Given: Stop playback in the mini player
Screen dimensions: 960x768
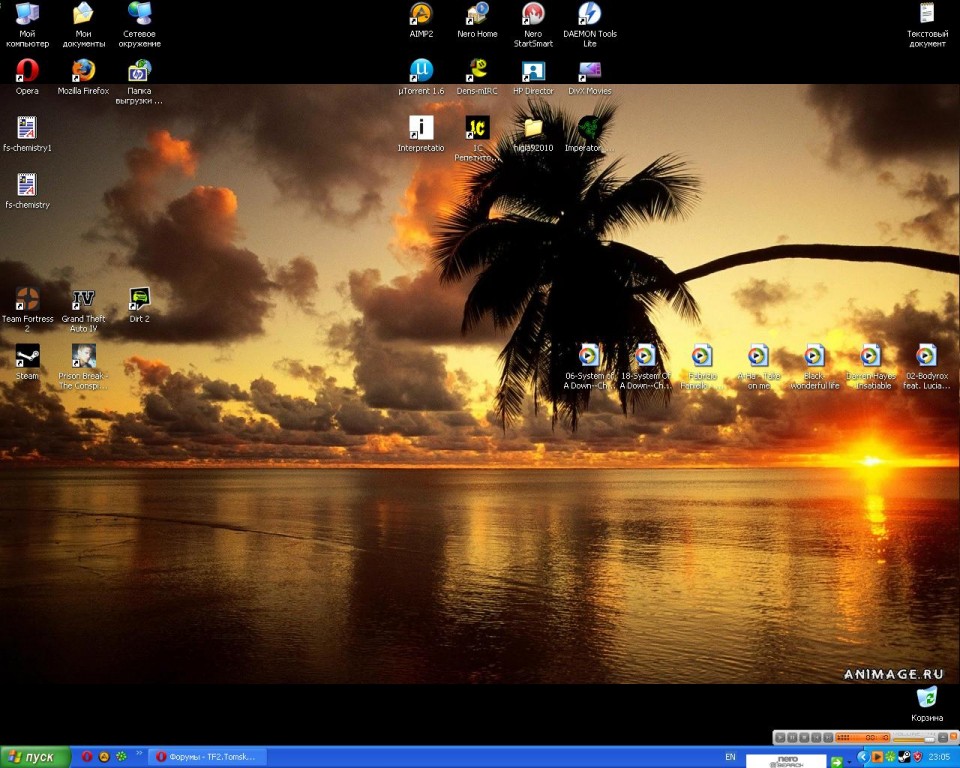Looking at the screenshot, I should [x=804, y=737].
